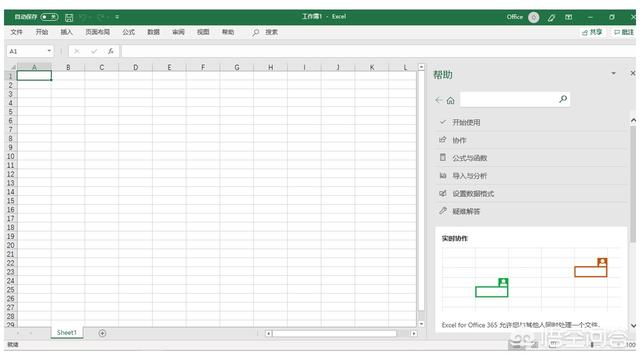Image resolution: width=640 pixels, height=360 pixels.
Task: Click the Office account avatar
Action: 533,17
